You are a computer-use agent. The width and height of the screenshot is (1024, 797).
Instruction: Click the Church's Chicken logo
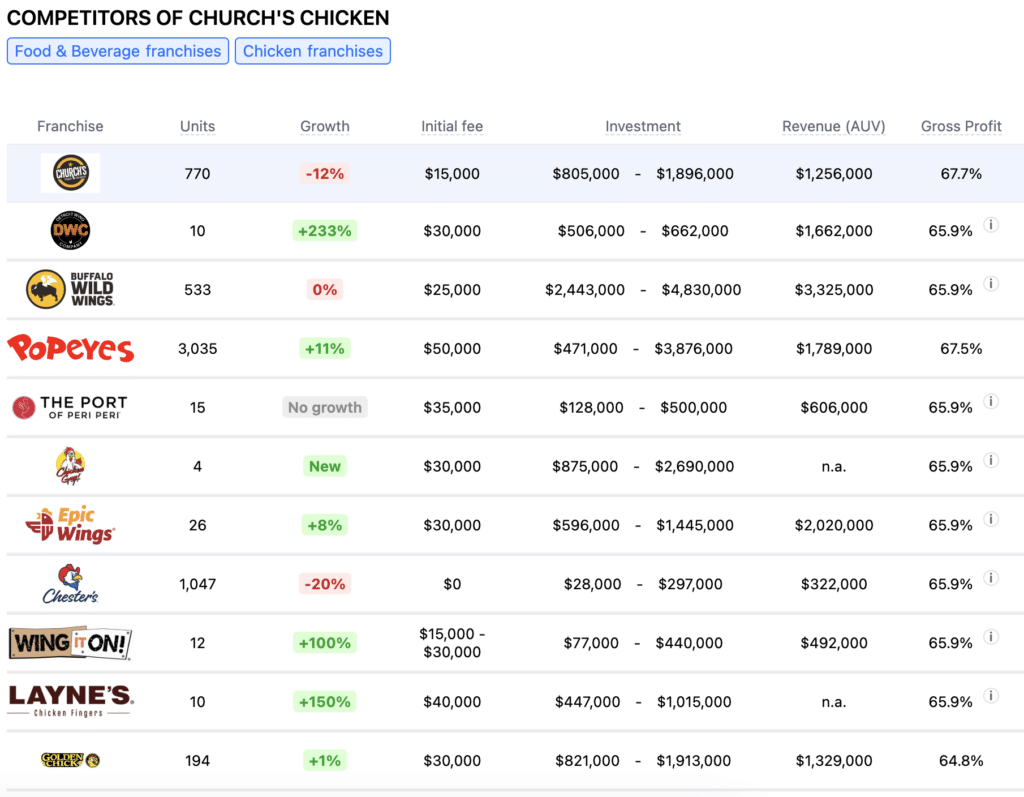[x=71, y=173]
